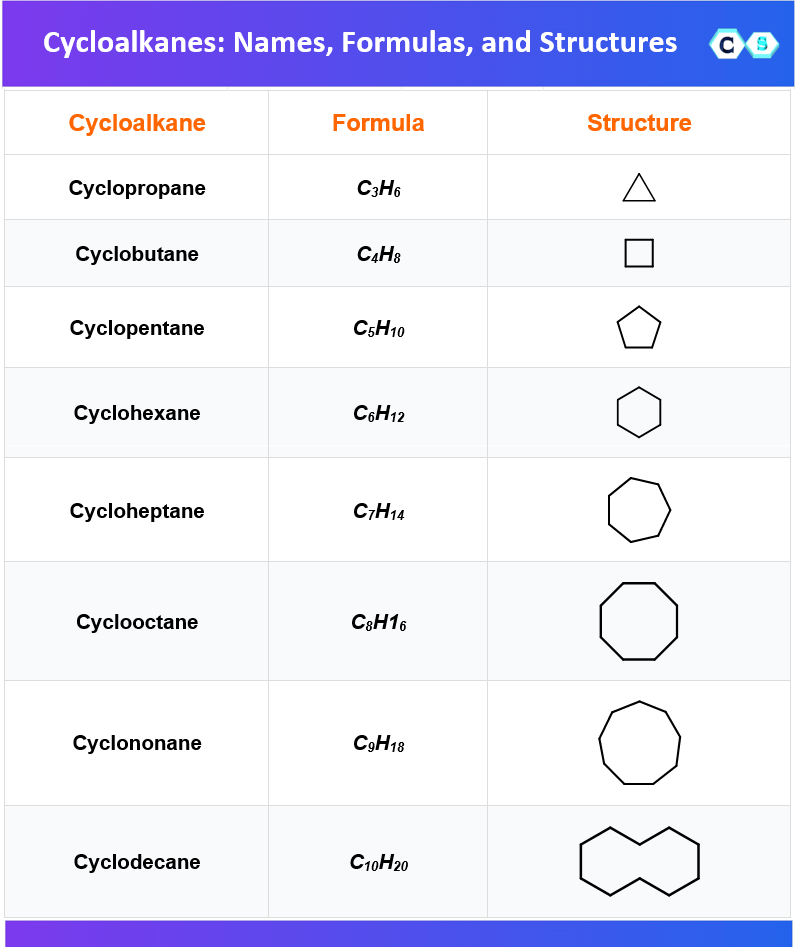Click the Cycloalkane column header
This screenshot has height=951, width=797.
[x=137, y=123]
